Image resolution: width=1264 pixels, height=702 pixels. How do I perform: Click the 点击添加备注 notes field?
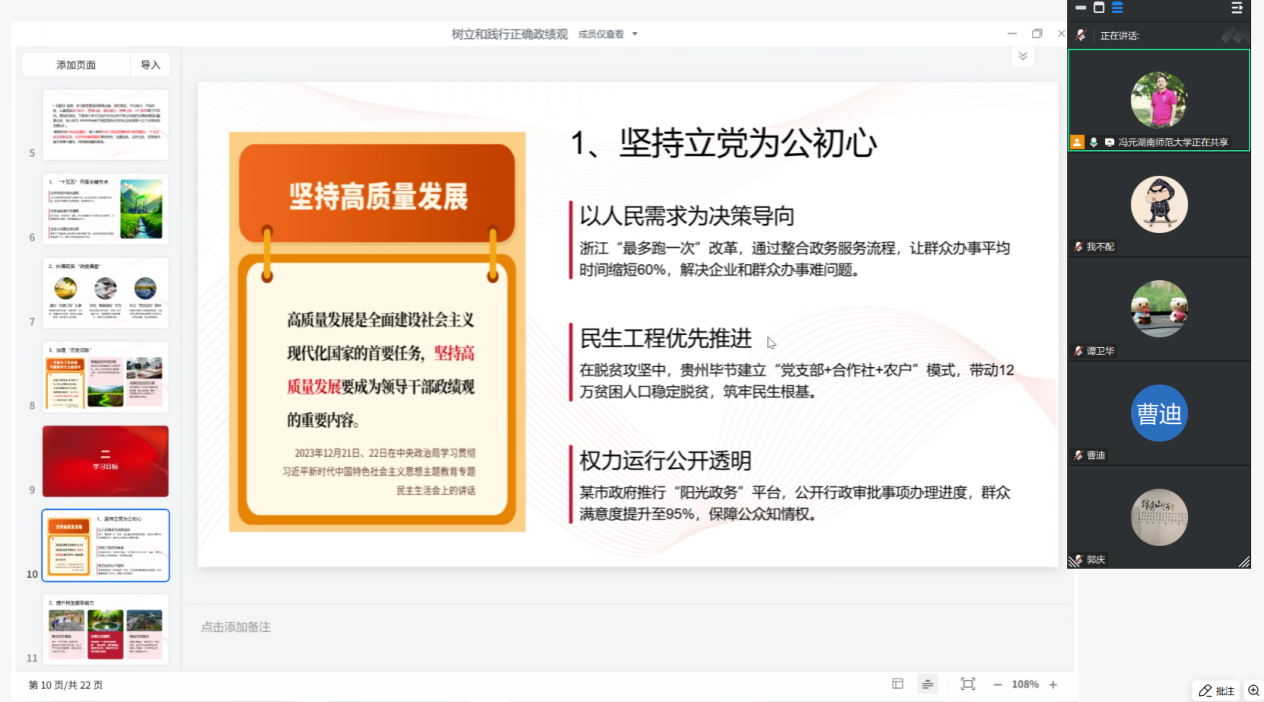tap(236, 627)
